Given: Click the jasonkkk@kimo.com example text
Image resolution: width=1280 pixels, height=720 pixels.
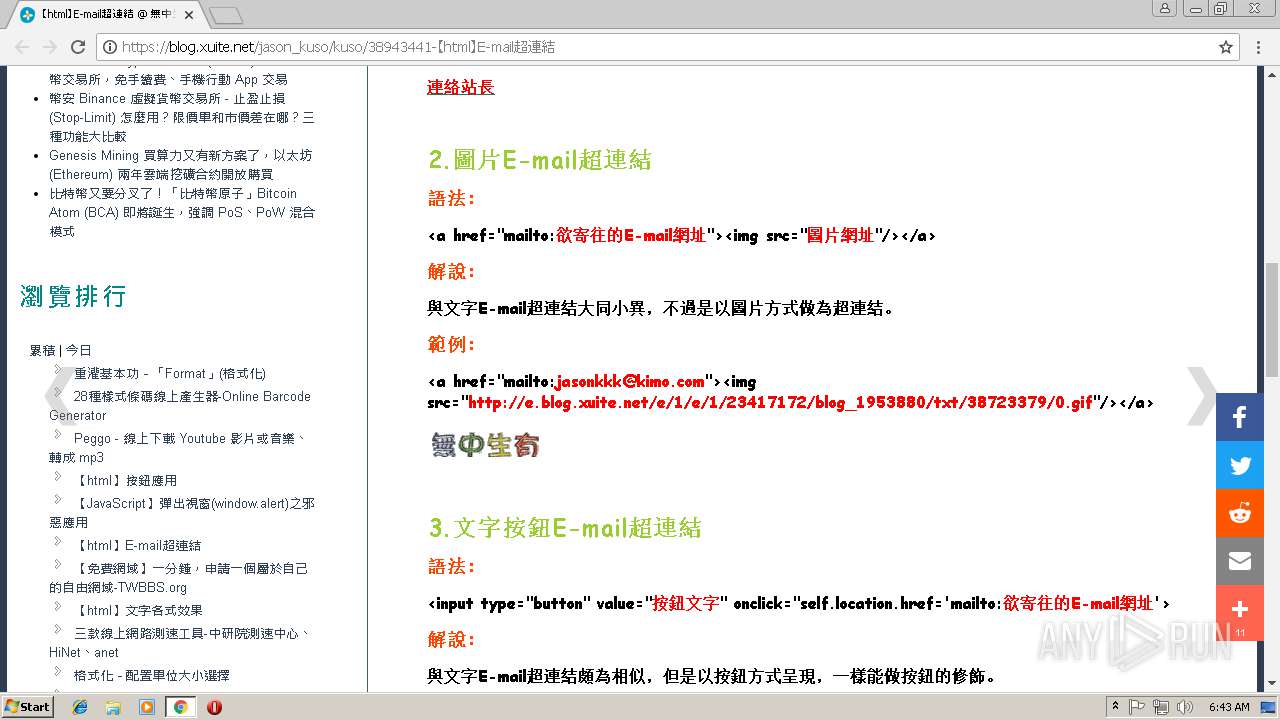Looking at the screenshot, I should (630, 381).
